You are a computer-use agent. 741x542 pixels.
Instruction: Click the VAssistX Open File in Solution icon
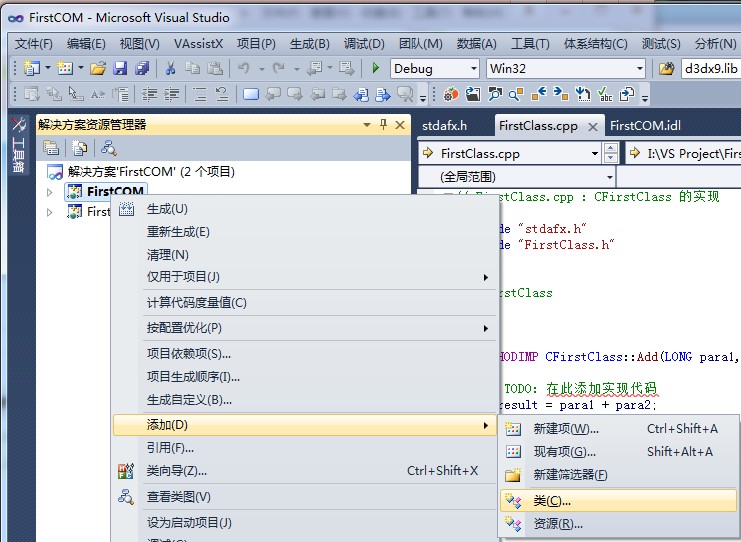473,95
